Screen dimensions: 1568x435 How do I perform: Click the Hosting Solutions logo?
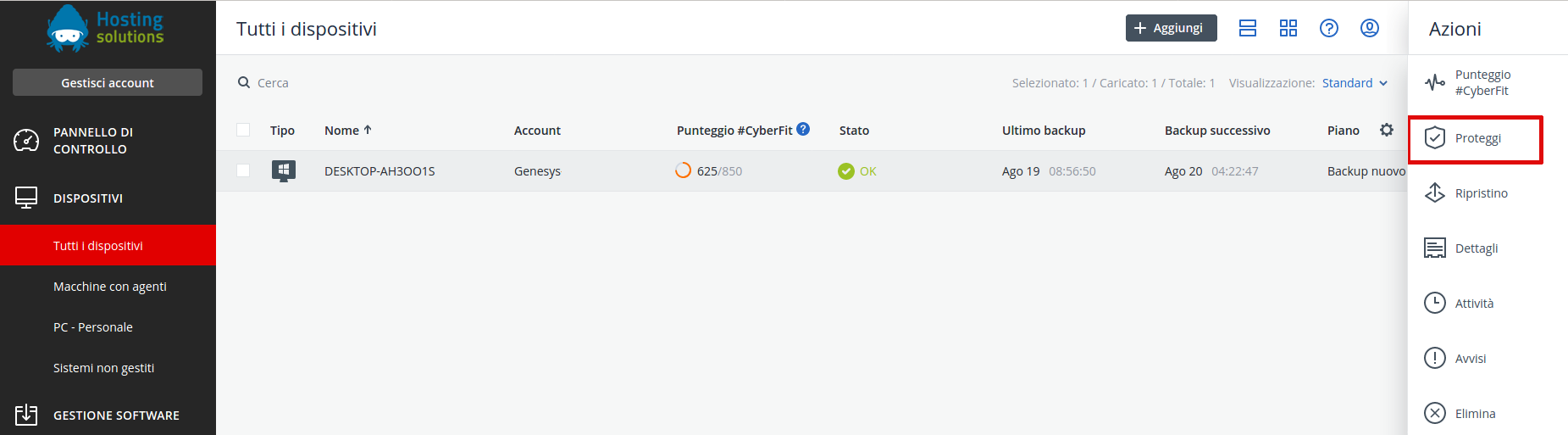point(106,28)
